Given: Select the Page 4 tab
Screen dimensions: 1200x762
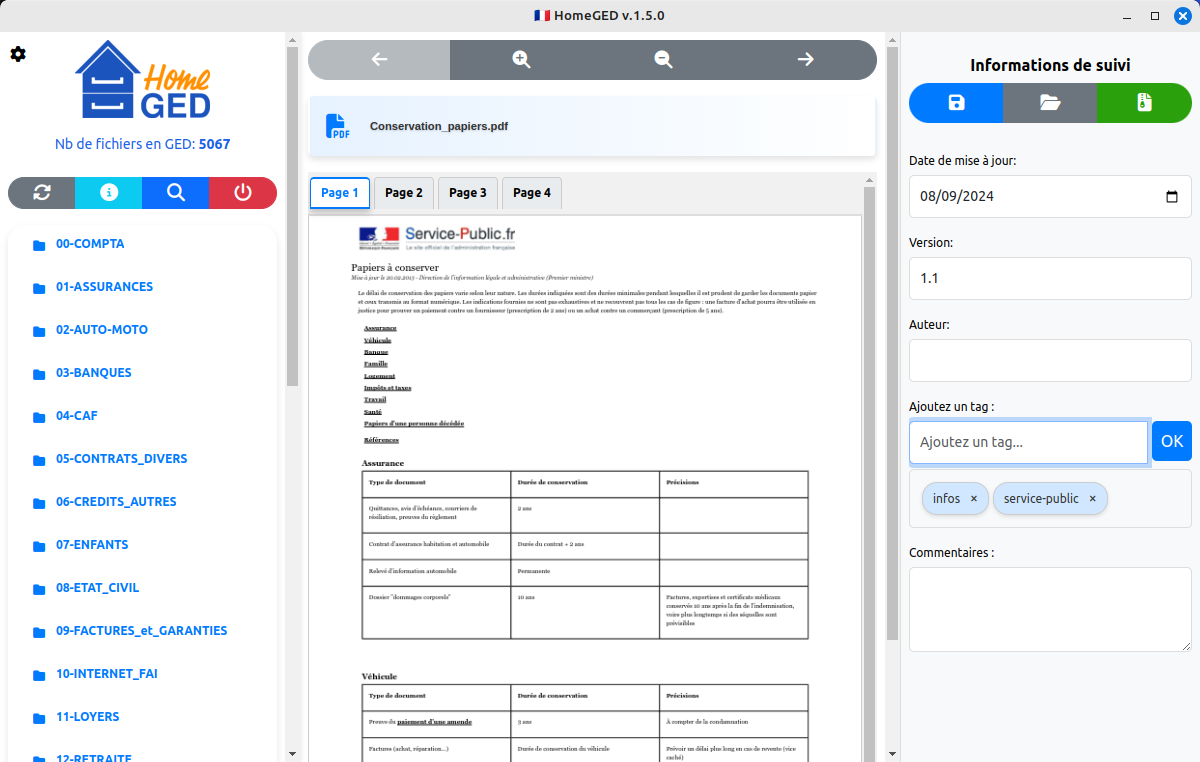Looking at the screenshot, I should tap(532, 193).
